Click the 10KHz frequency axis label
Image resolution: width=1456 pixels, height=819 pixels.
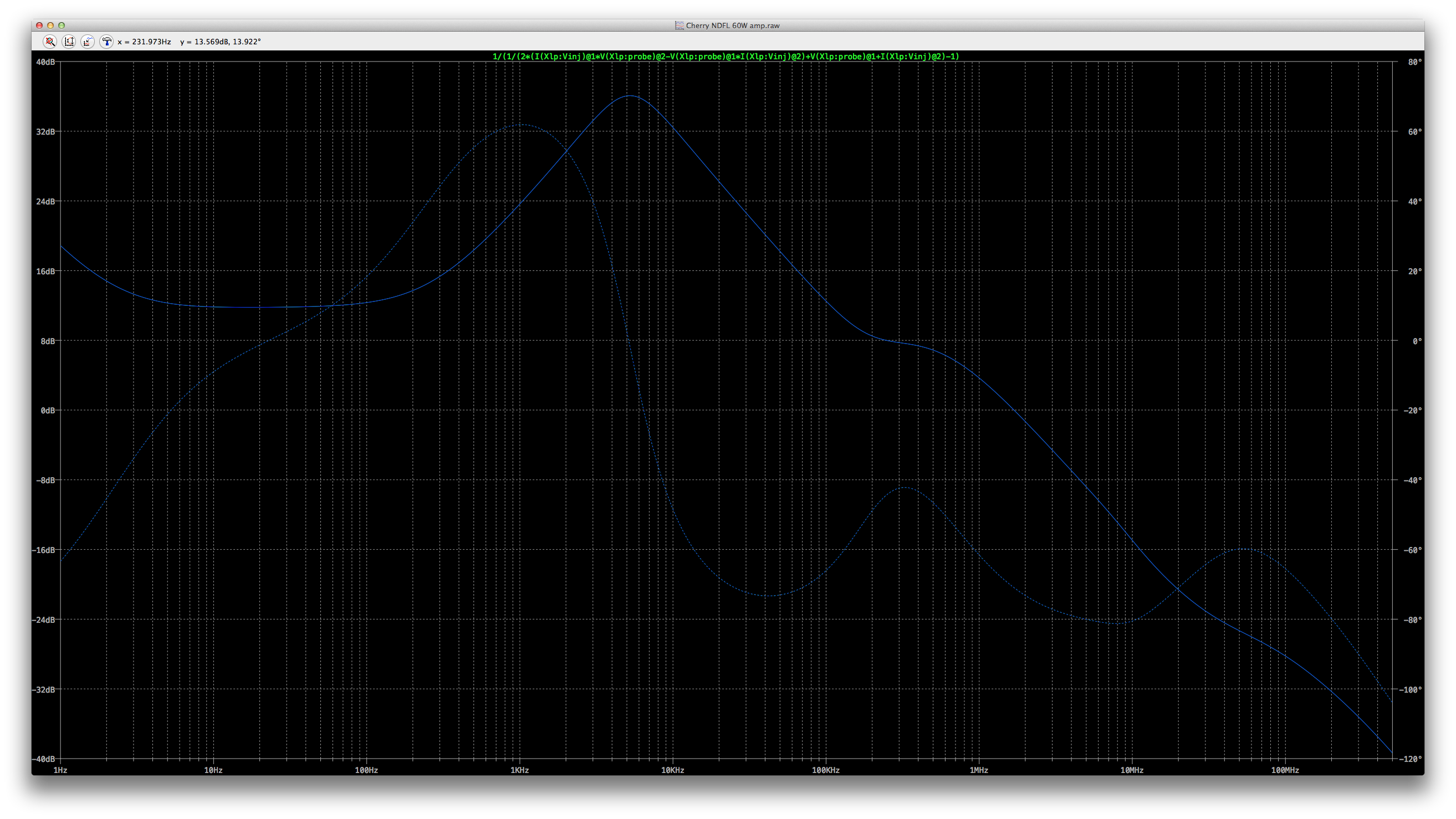(x=673, y=770)
